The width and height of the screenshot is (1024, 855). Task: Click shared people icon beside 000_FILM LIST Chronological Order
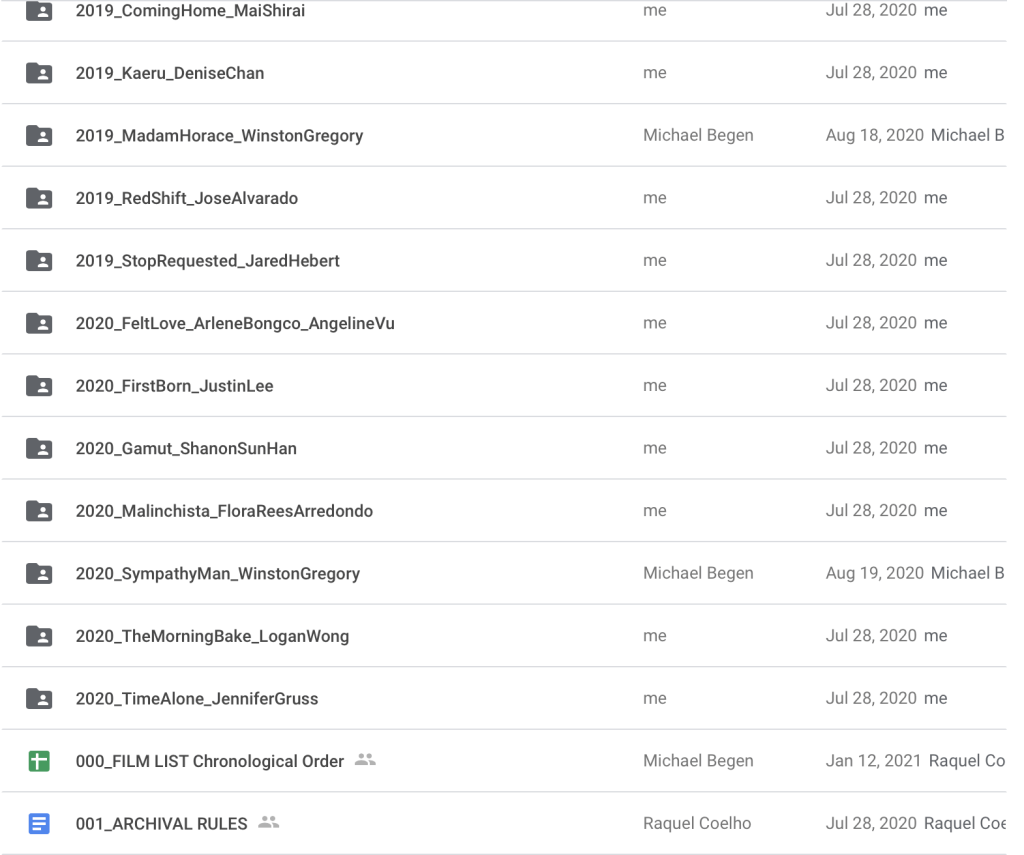click(x=365, y=761)
